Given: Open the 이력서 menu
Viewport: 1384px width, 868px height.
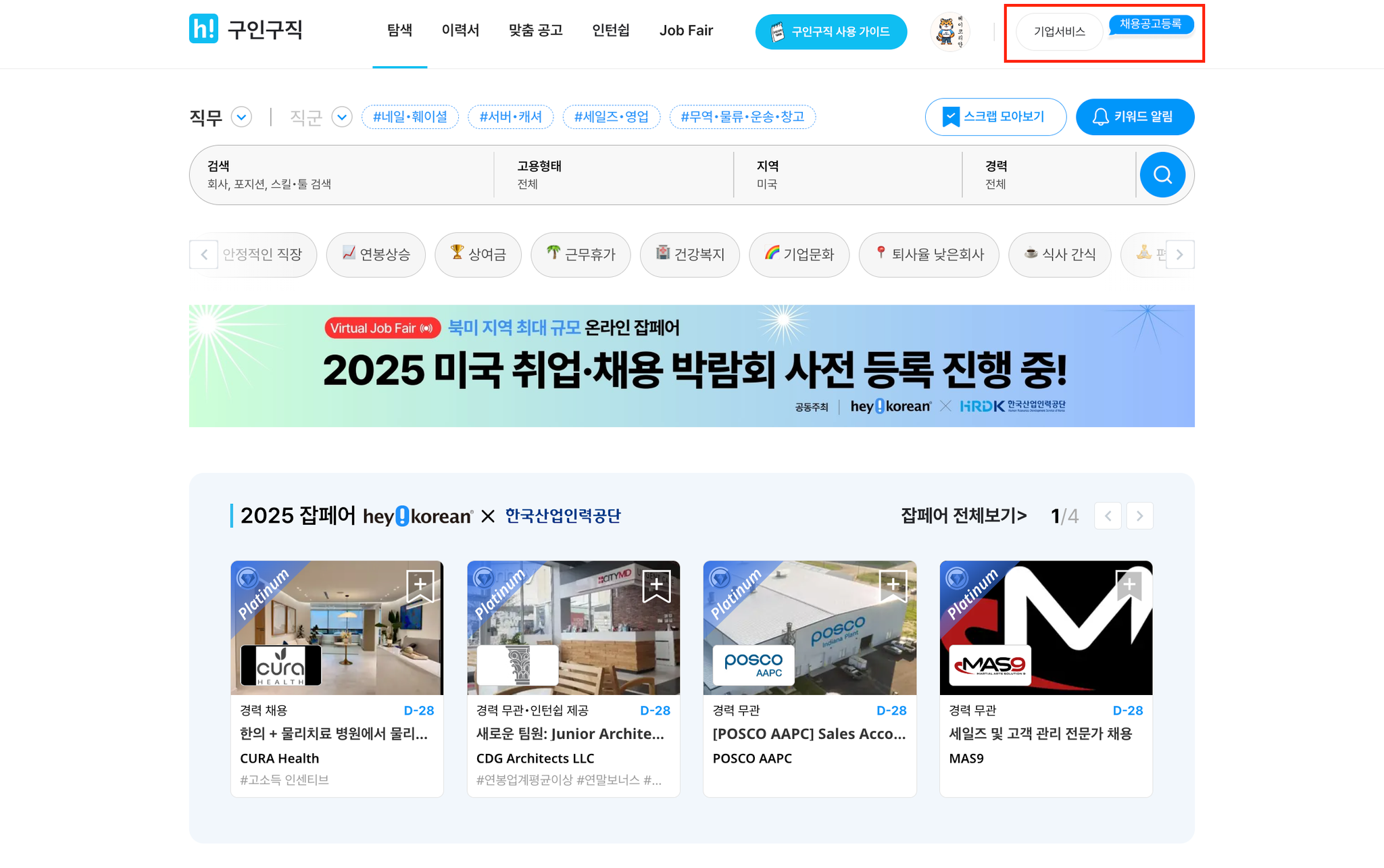Looking at the screenshot, I should click(x=460, y=30).
